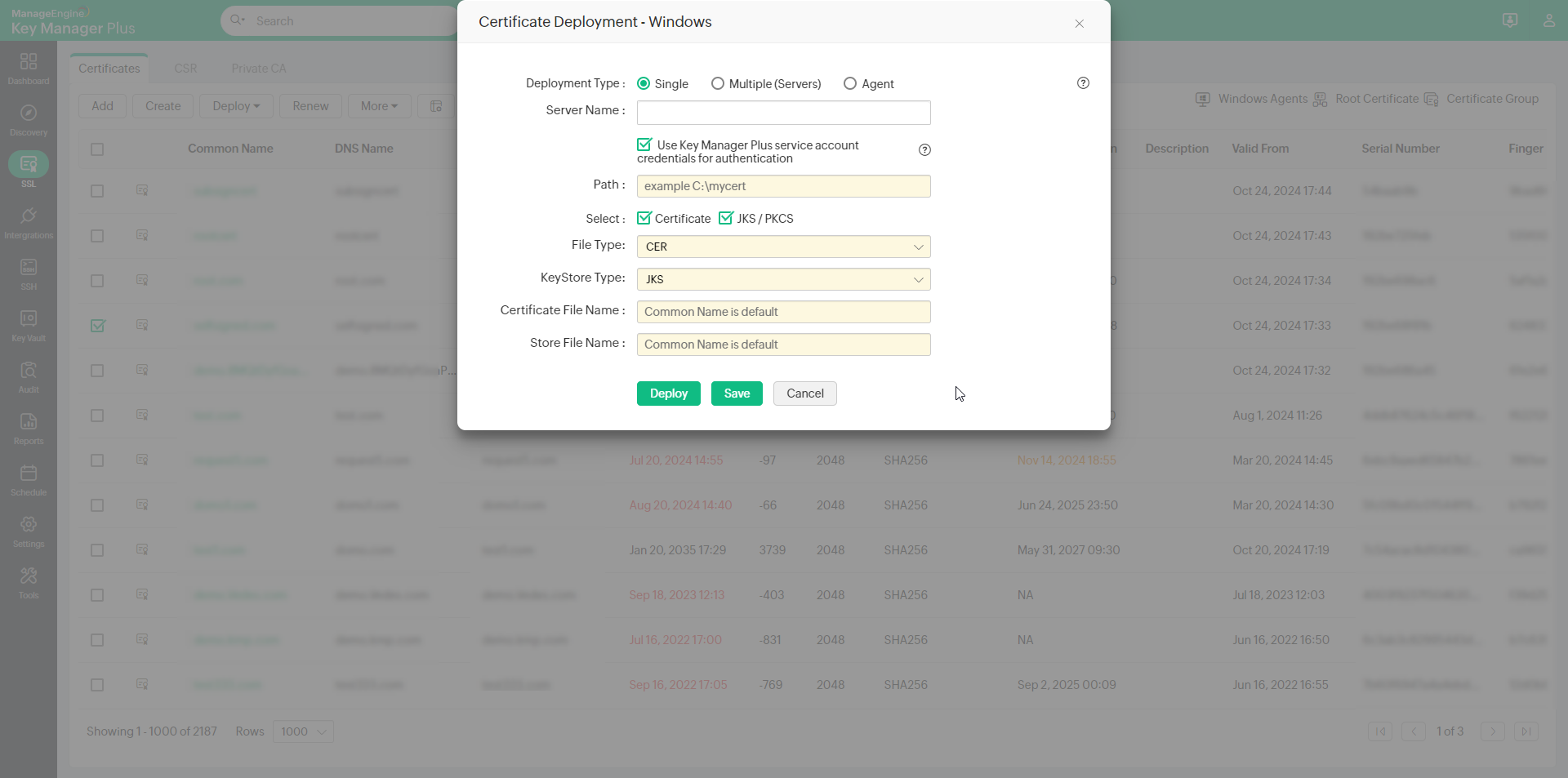The width and height of the screenshot is (1568, 778).
Task: Open the Reports sidebar icon
Action: tap(29, 422)
